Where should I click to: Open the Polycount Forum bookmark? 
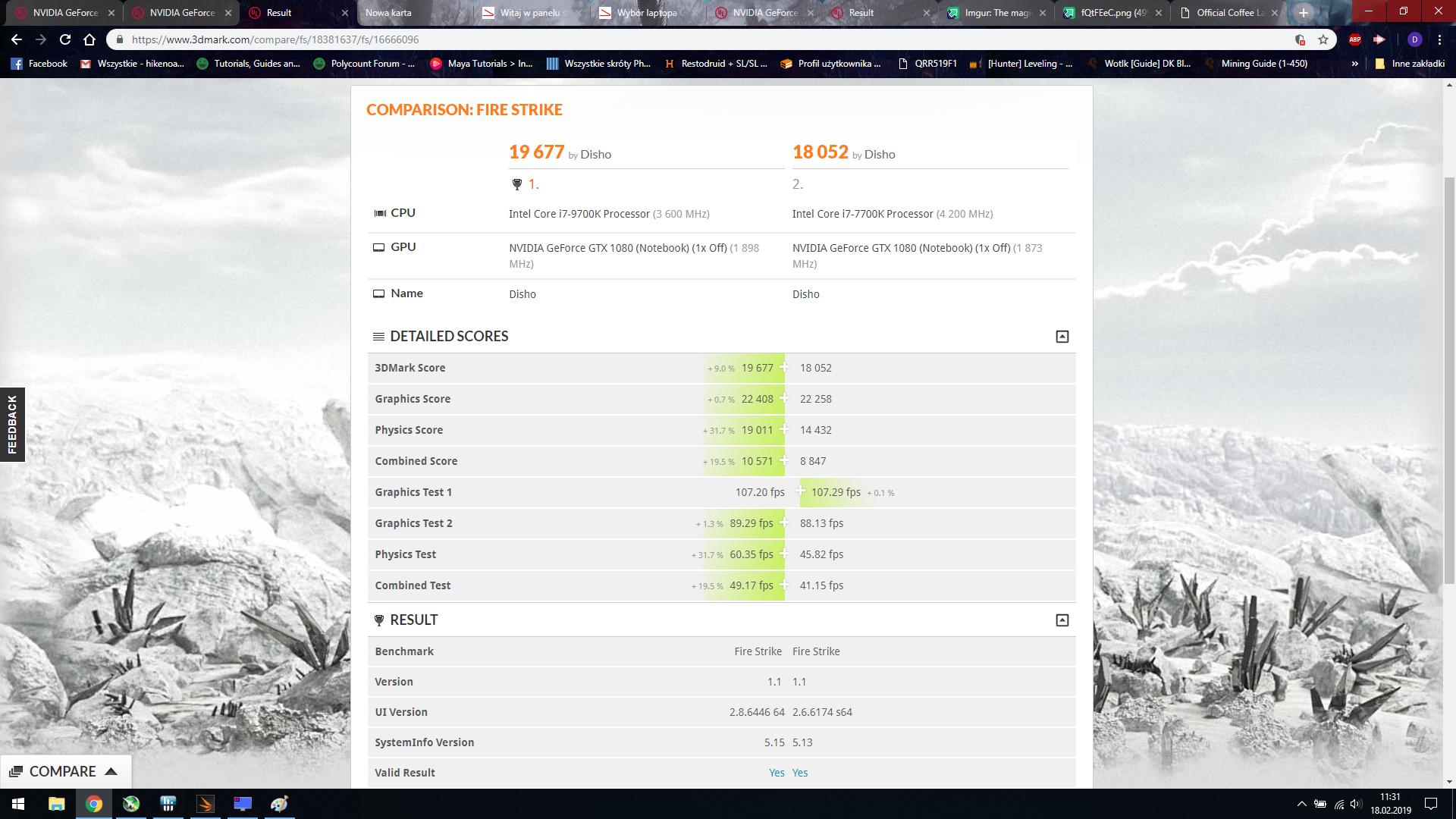point(364,64)
